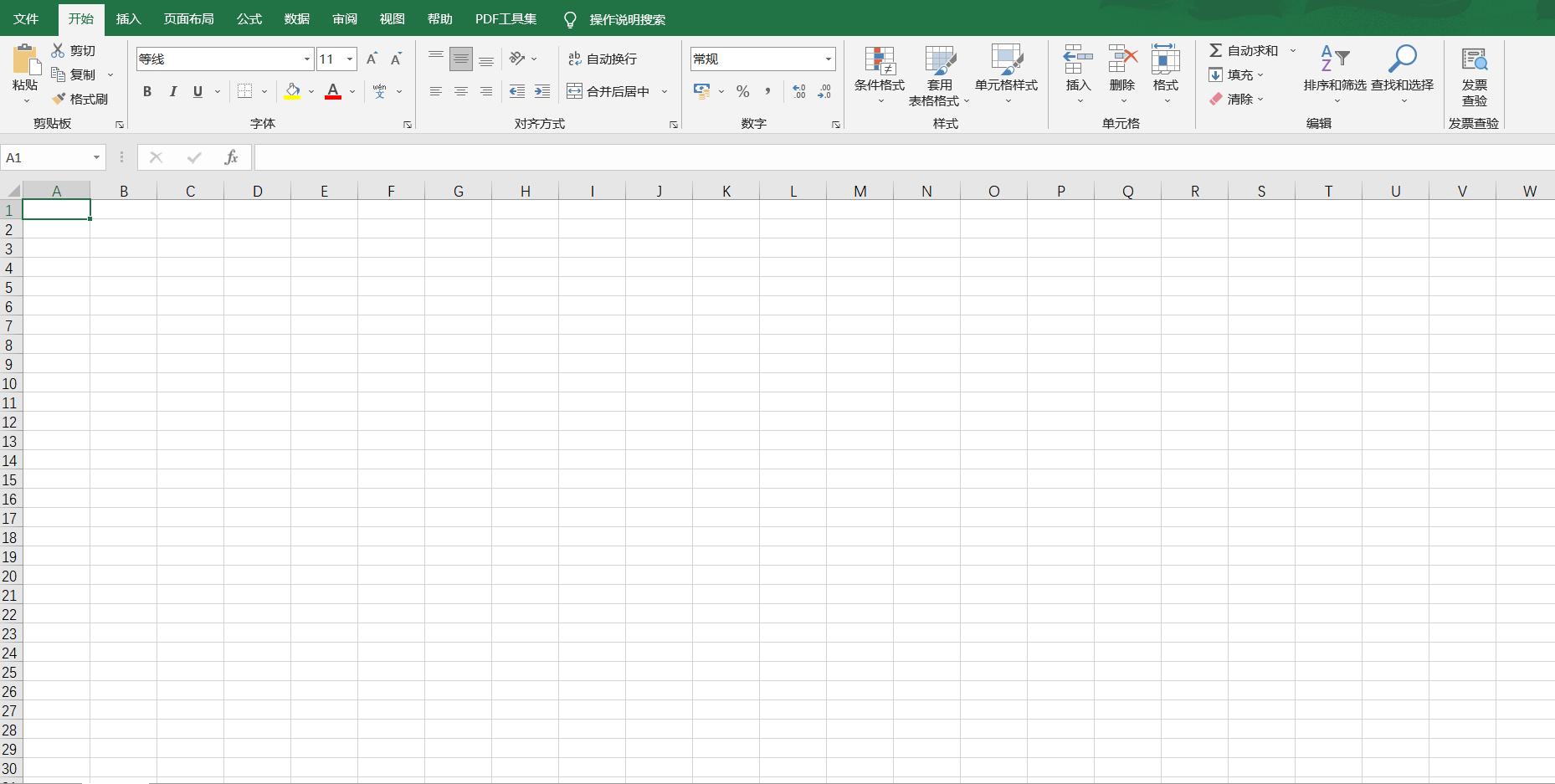Image resolution: width=1555 pixels, height=784 pixels.
Task: Click the Name Box showing A1
Action: [x=46, y=157]
